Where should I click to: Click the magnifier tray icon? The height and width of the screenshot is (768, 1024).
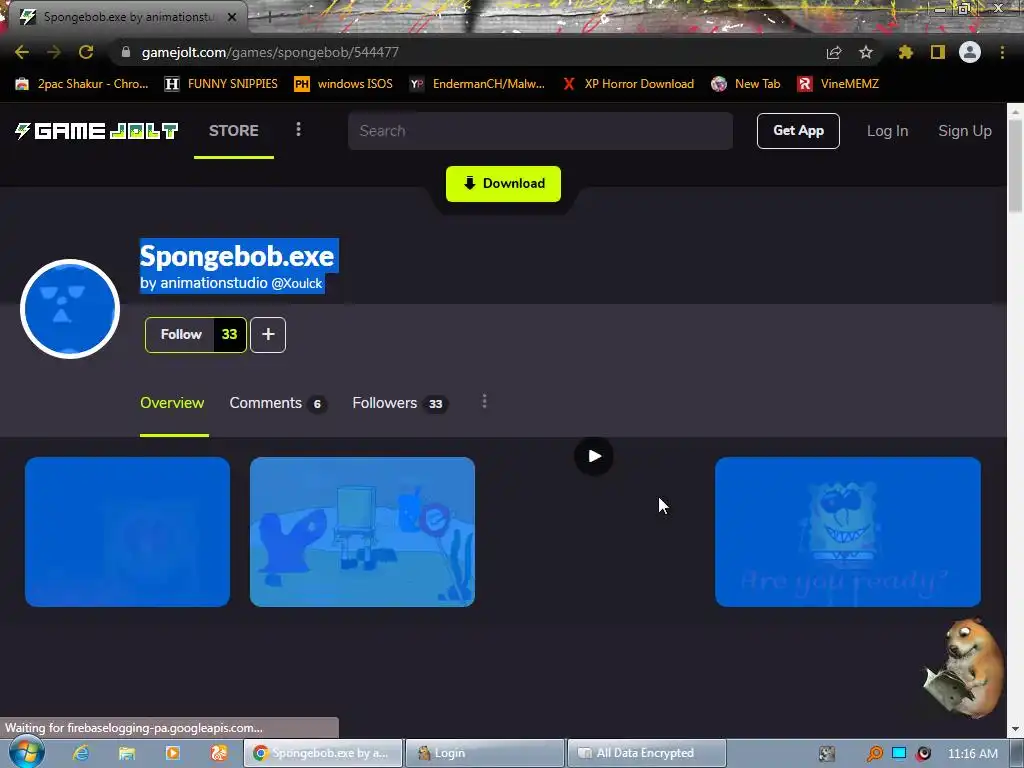[x=874, y=753]
